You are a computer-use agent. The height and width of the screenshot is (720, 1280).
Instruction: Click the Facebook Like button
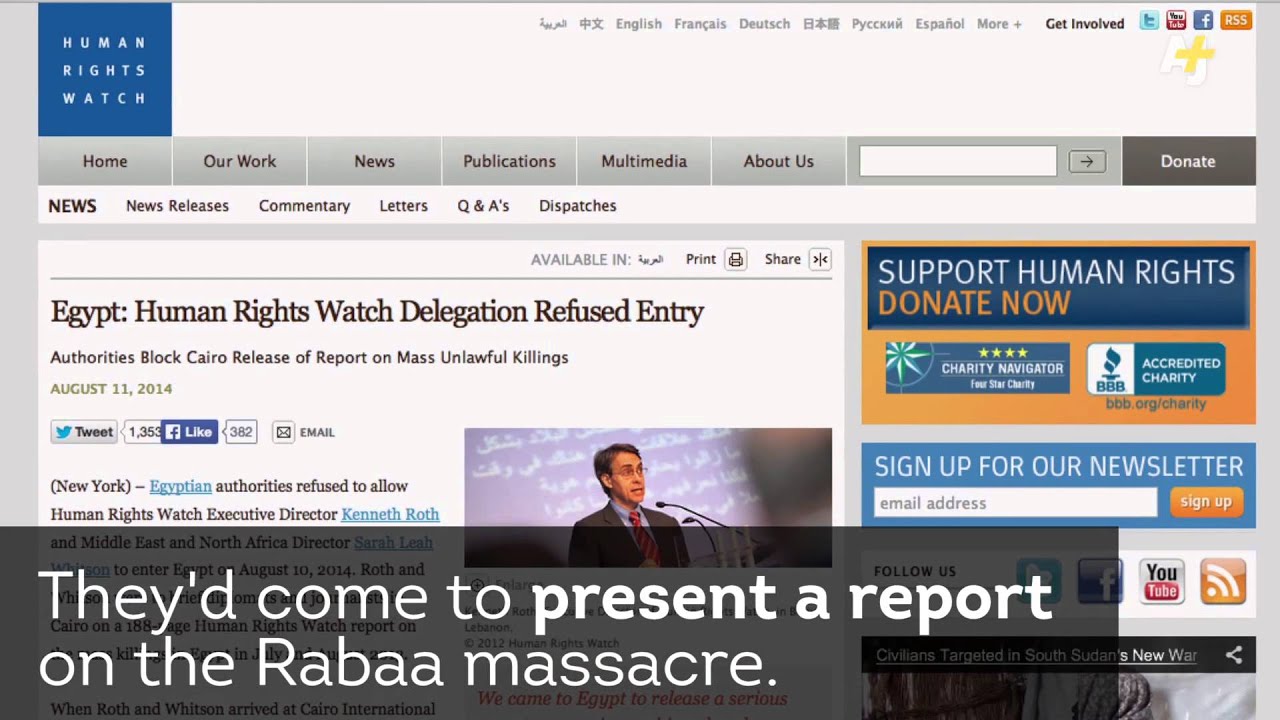[189, 432]
